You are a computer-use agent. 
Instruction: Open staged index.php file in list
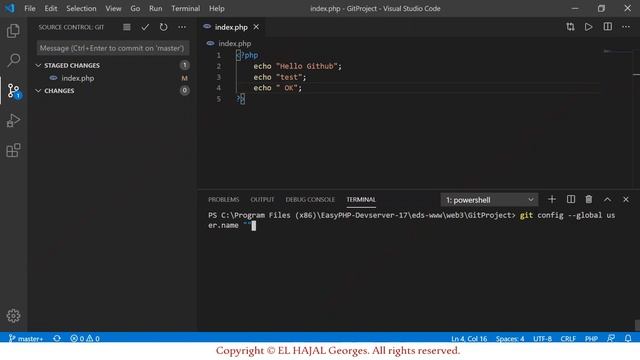[78, 78]
